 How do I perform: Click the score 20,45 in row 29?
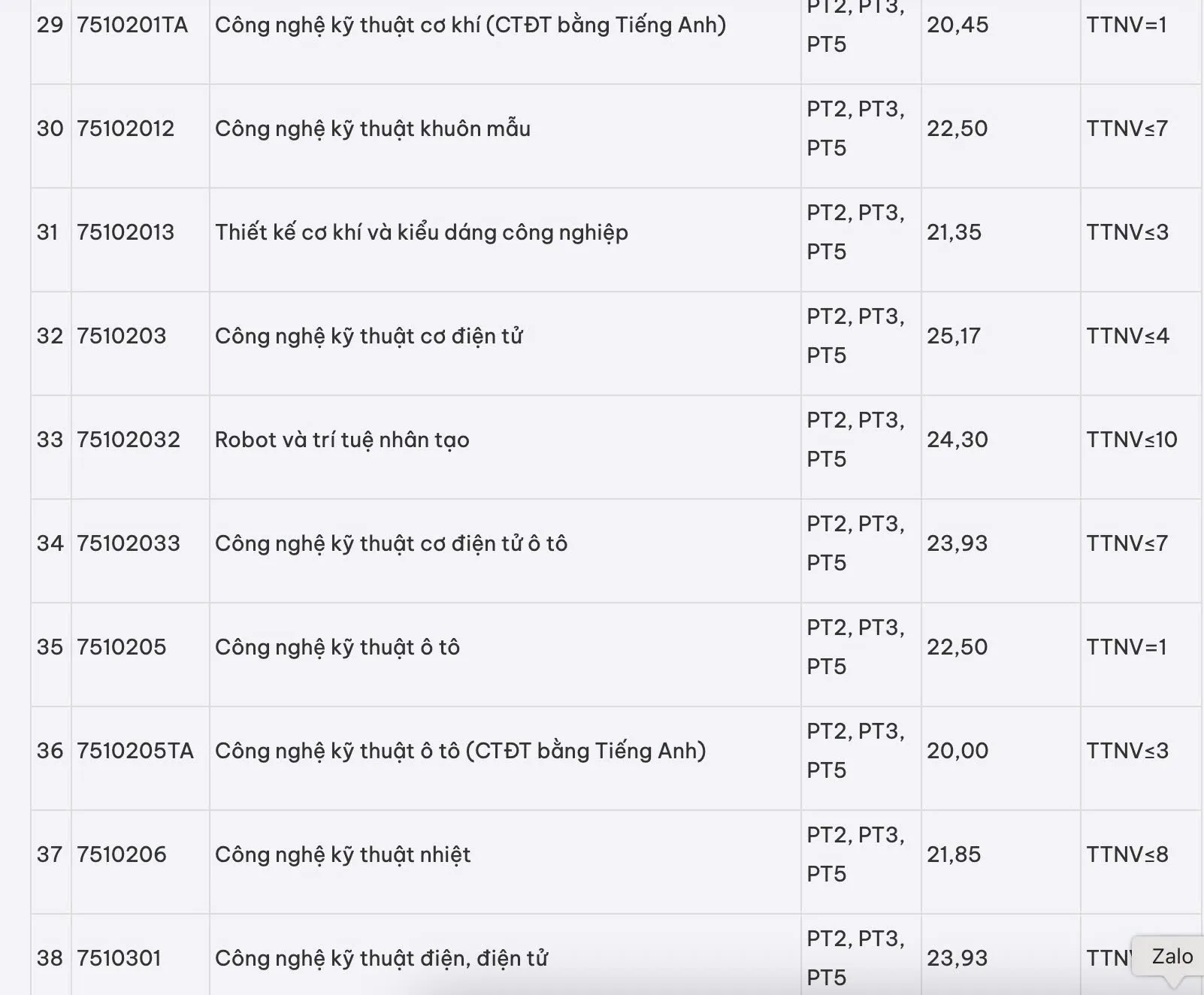coord(957,26)
